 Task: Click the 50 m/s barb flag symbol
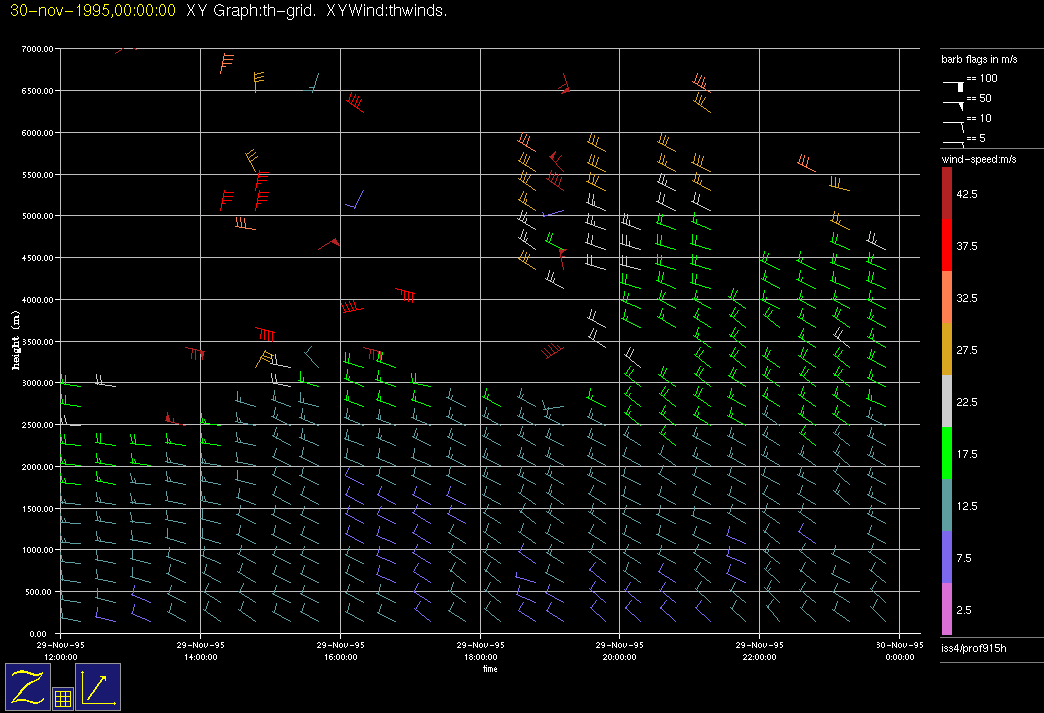pyautogui.click(x=954, y=103)
